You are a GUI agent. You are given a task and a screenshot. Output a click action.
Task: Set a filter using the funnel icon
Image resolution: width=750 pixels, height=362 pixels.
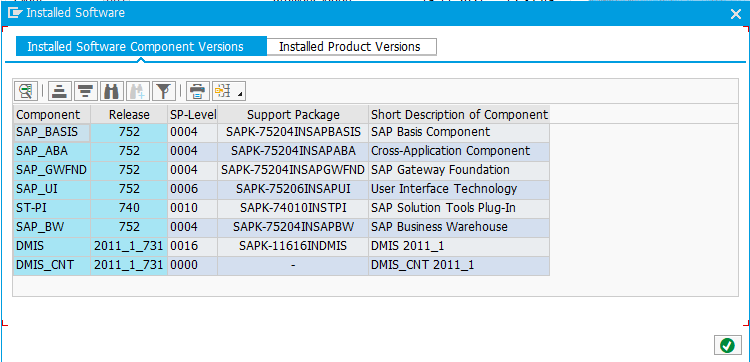click(x=164, y=90)
